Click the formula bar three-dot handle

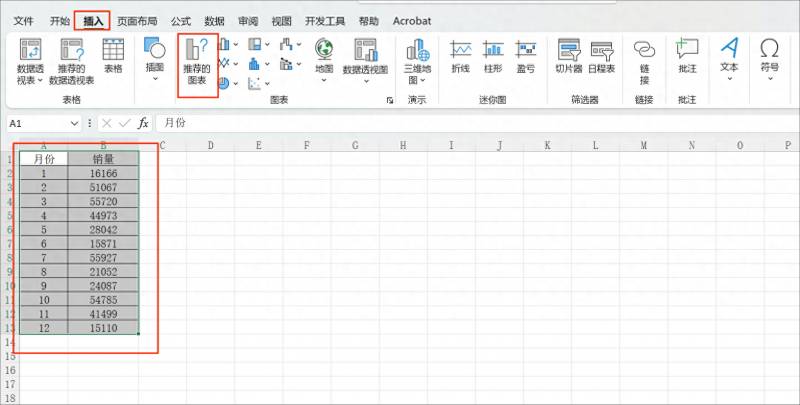90,123
